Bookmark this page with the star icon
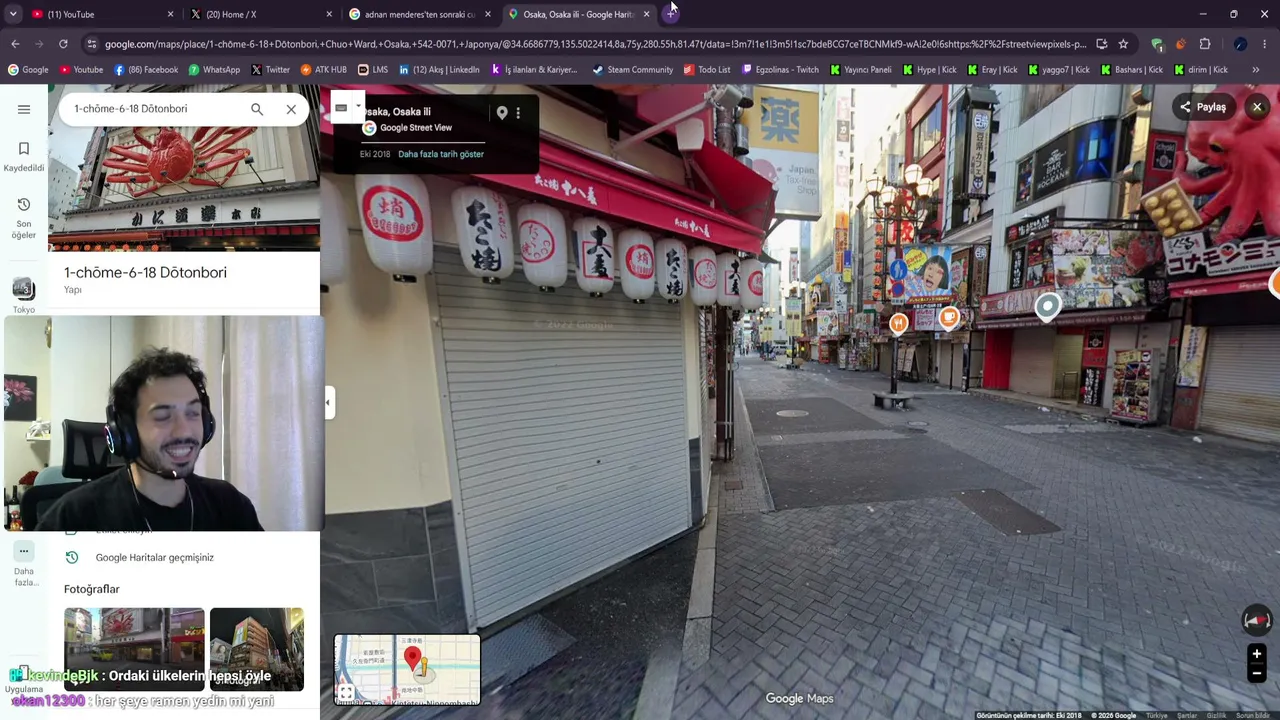The height and width of the screenshot is (720, 1280). coord(1123,44)
